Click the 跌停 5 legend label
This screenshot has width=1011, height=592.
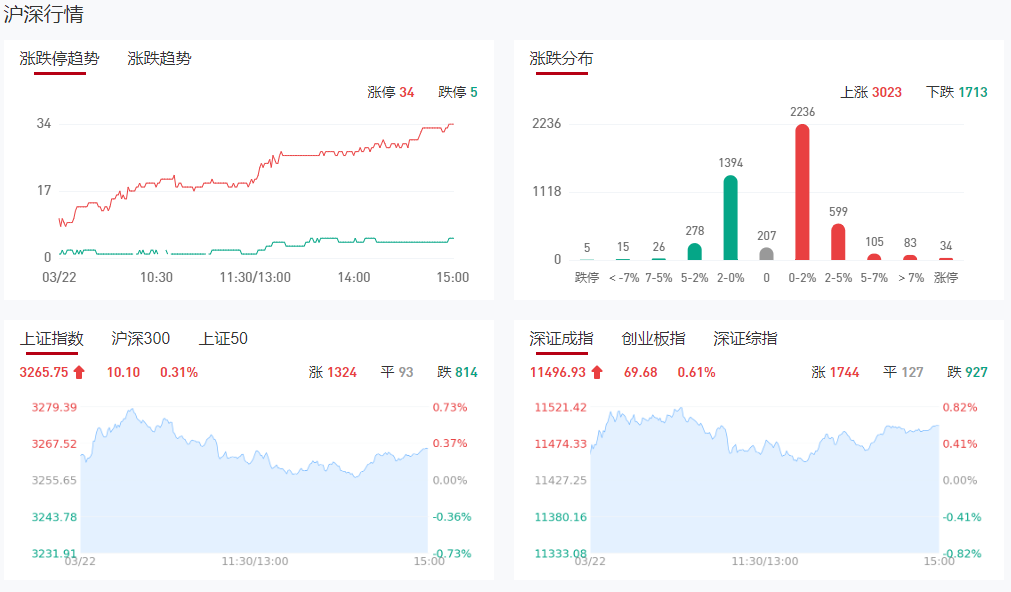click(x=458, y=92)
